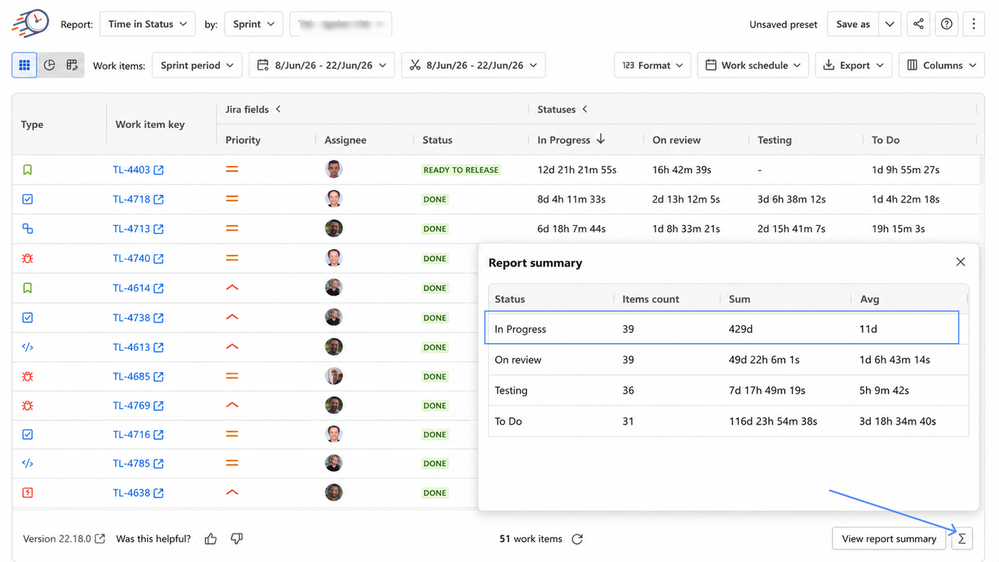Close the Report summary panel
Image resolution: width=999 pixels, height=562 pixels.
point(960,262)
